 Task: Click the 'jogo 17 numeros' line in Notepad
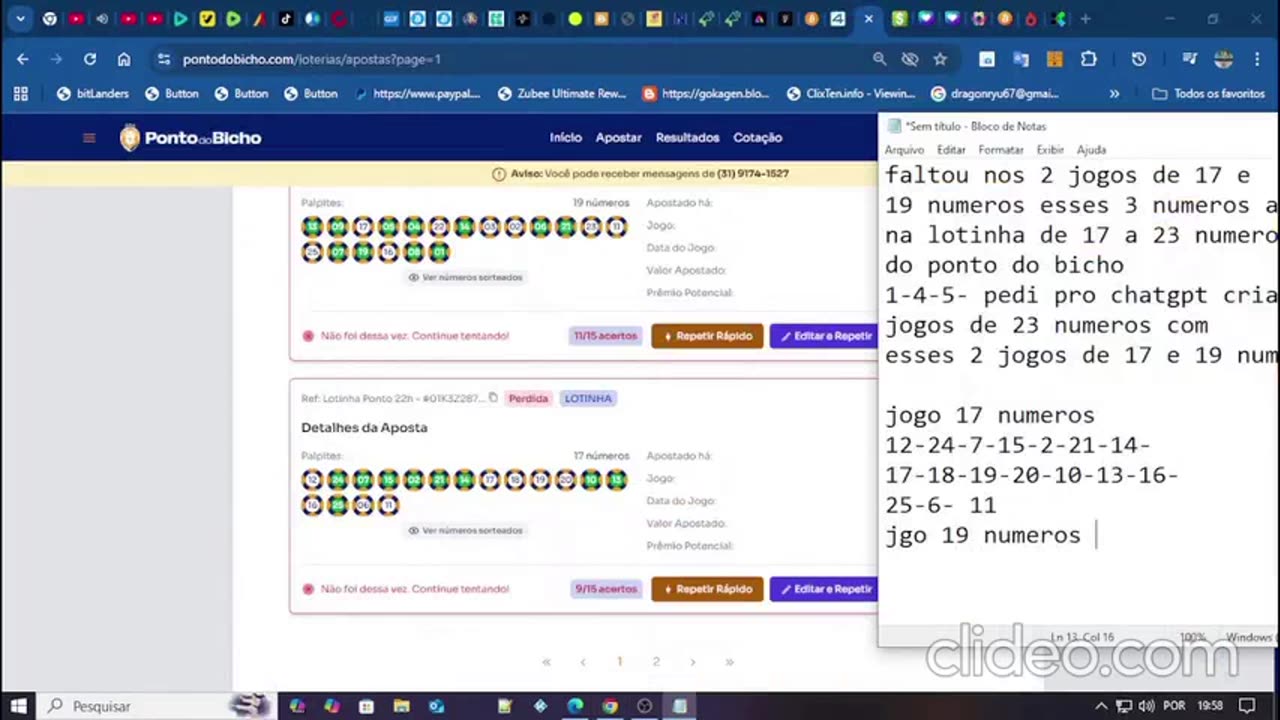(x=990, y=415)
